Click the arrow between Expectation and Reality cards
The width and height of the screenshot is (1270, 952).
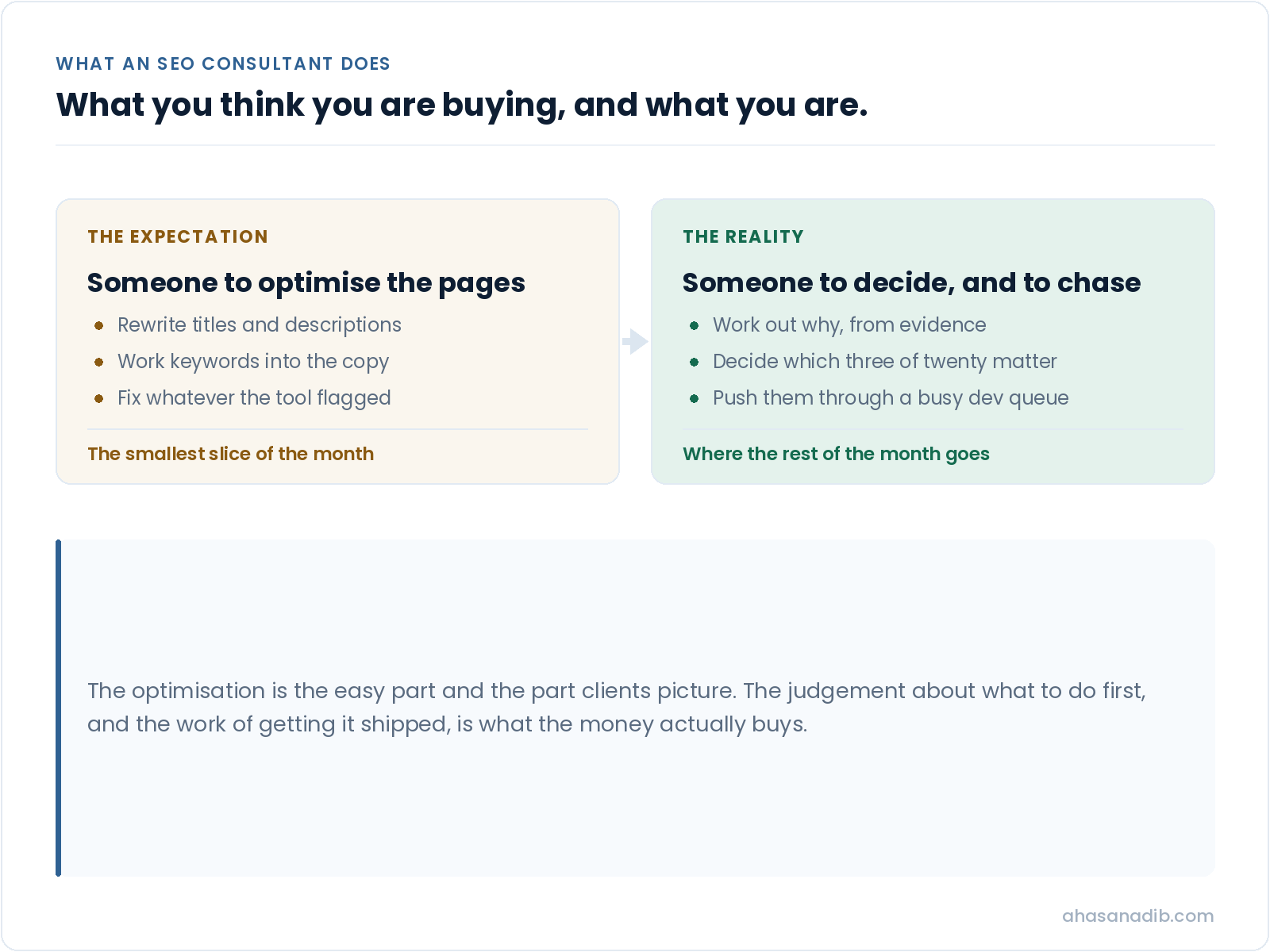pos(635,341)
